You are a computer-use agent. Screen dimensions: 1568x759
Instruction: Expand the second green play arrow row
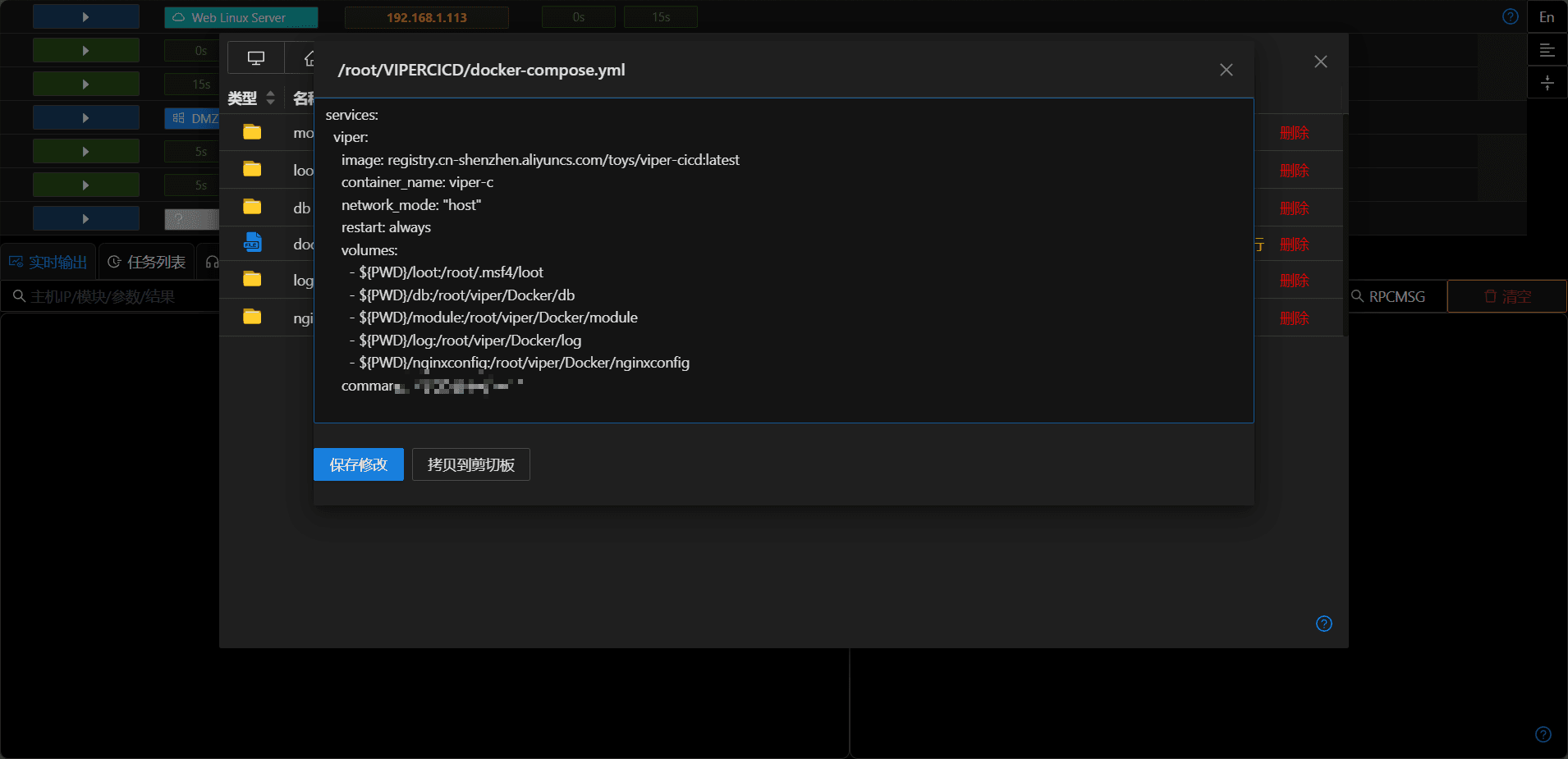pyautogui.click(x=86, y=84)
